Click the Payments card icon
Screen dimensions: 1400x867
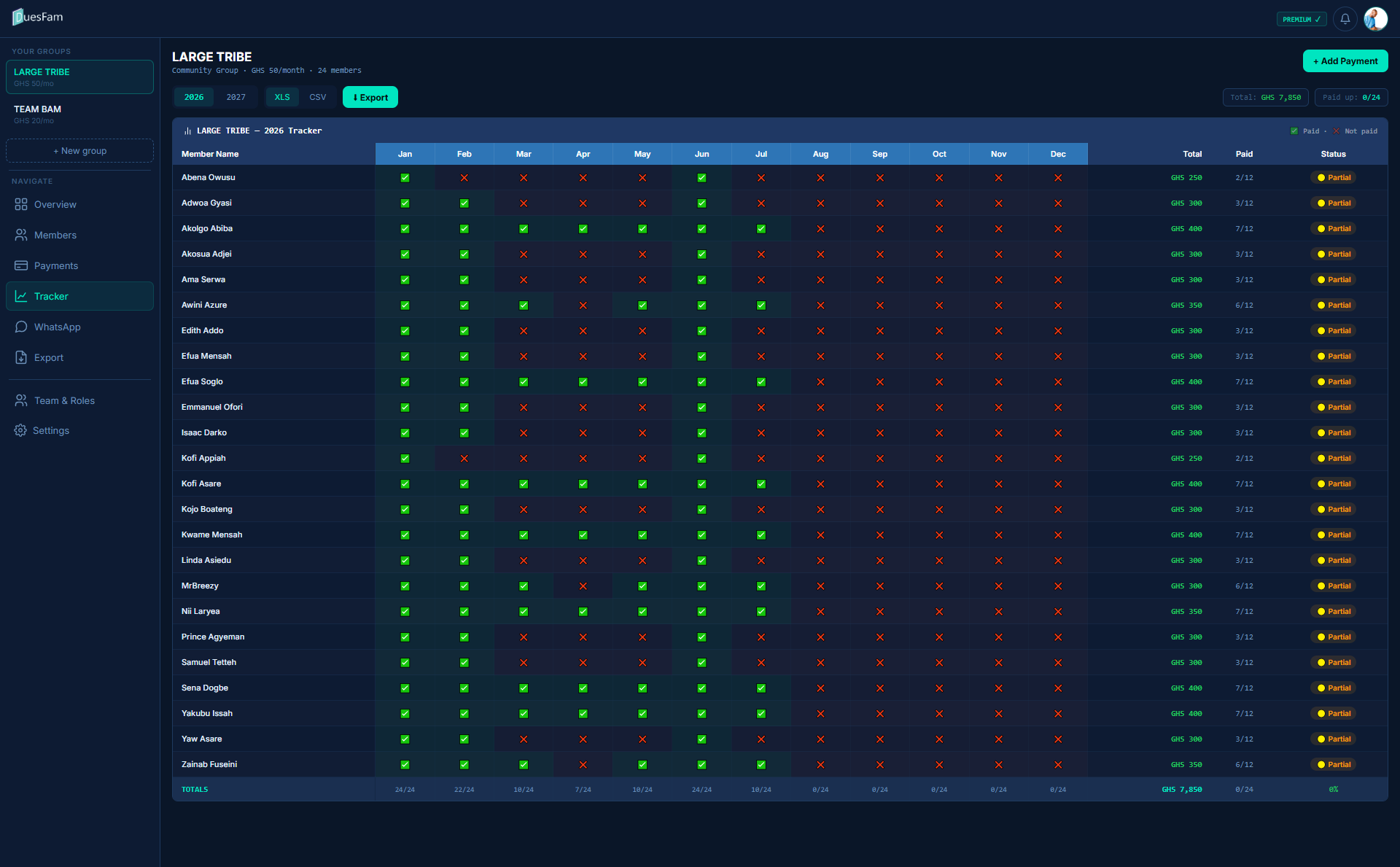(21, 265)
